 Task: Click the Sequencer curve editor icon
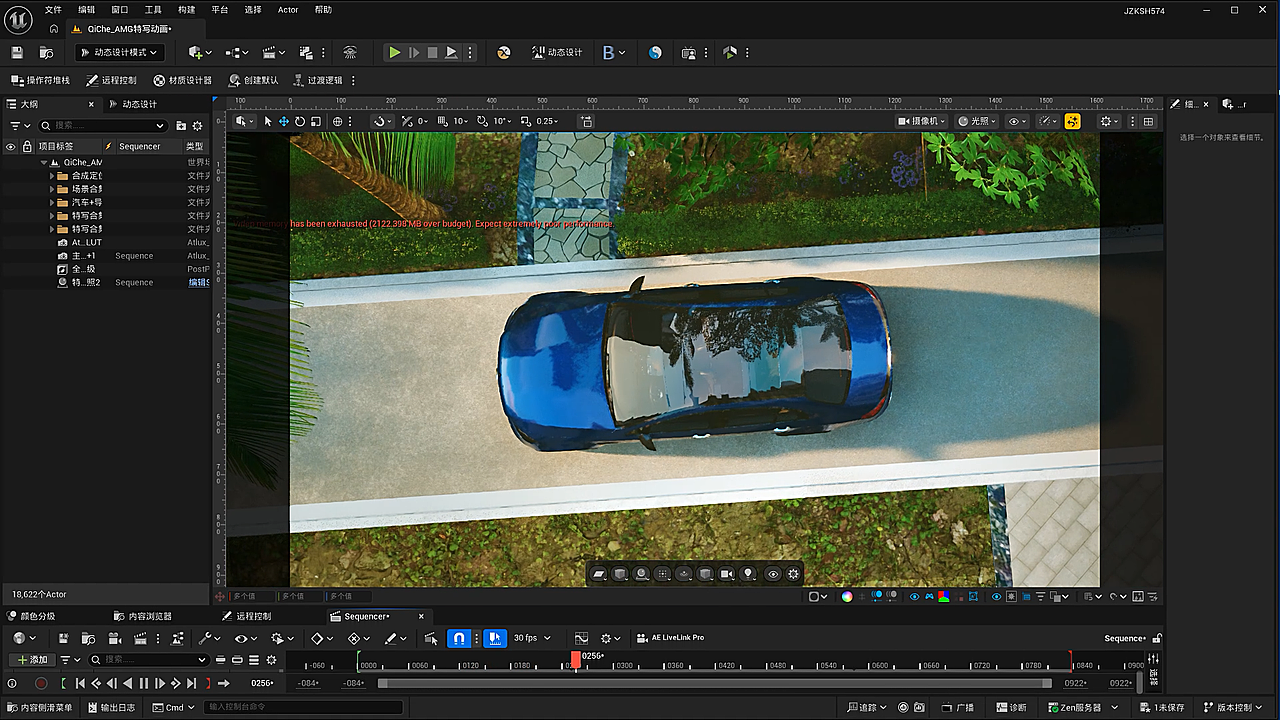[x=581, y=638]
